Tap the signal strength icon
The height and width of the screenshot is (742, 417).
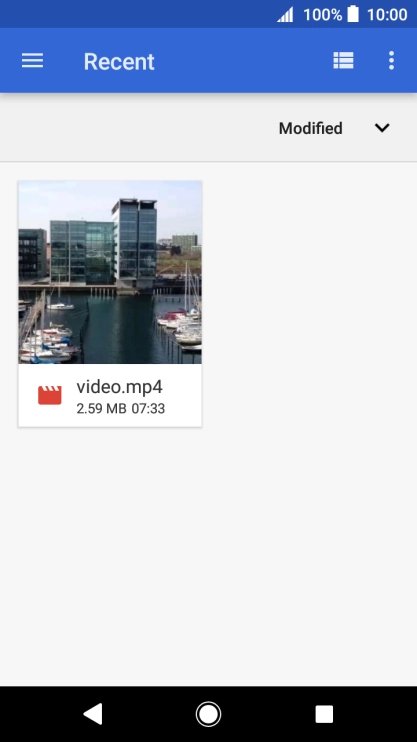pyautogui.click(x=285, y=14)
